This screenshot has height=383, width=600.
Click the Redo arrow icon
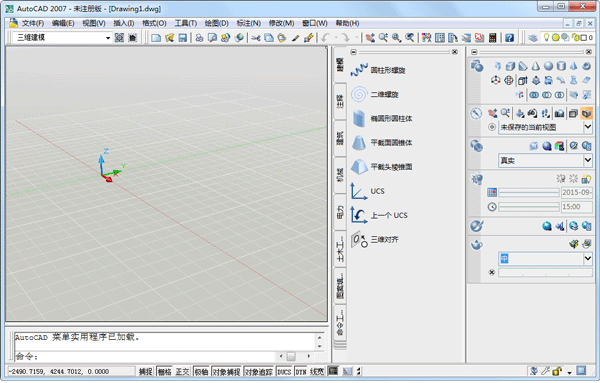coord(345,37)
